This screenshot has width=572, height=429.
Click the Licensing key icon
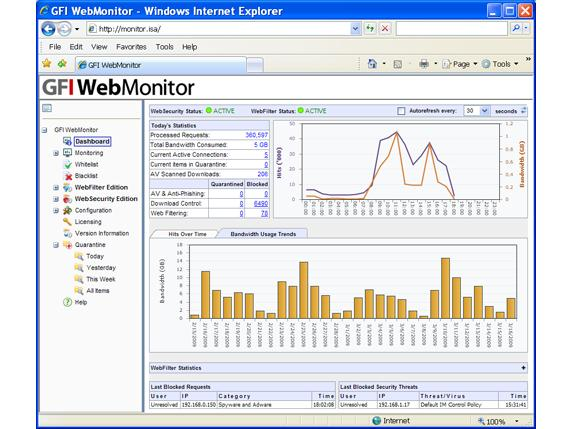(67, 222)
